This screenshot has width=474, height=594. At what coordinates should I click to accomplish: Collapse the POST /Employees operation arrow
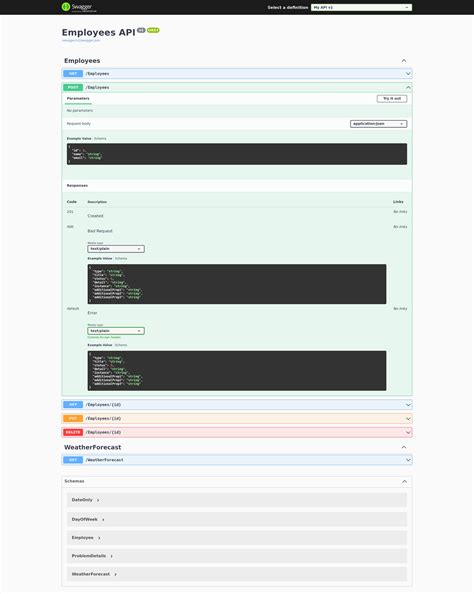coord(408,88)
